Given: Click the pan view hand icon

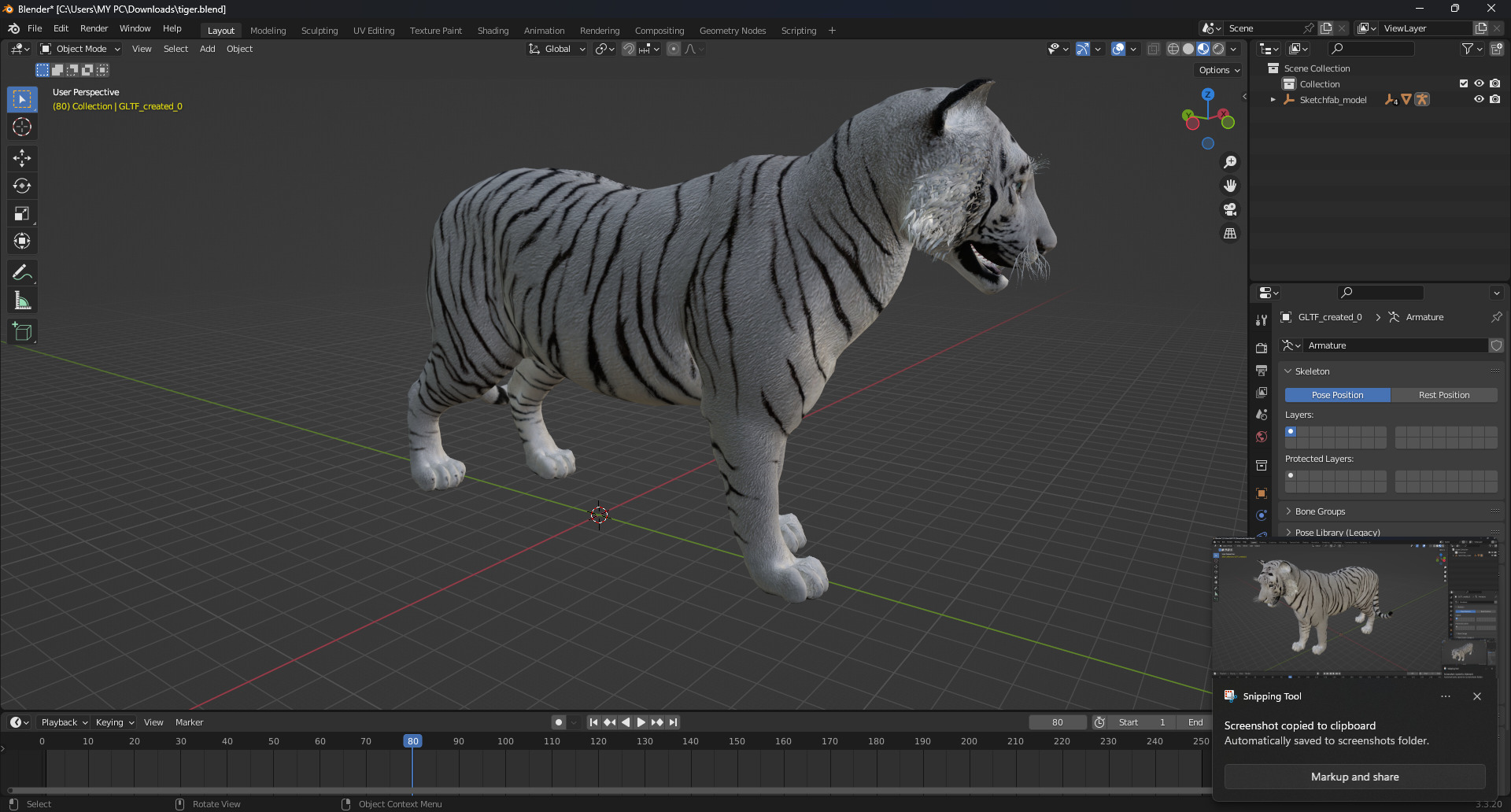Looking at the screenshot, I should pyautogui.click(x=1230, y=186).
